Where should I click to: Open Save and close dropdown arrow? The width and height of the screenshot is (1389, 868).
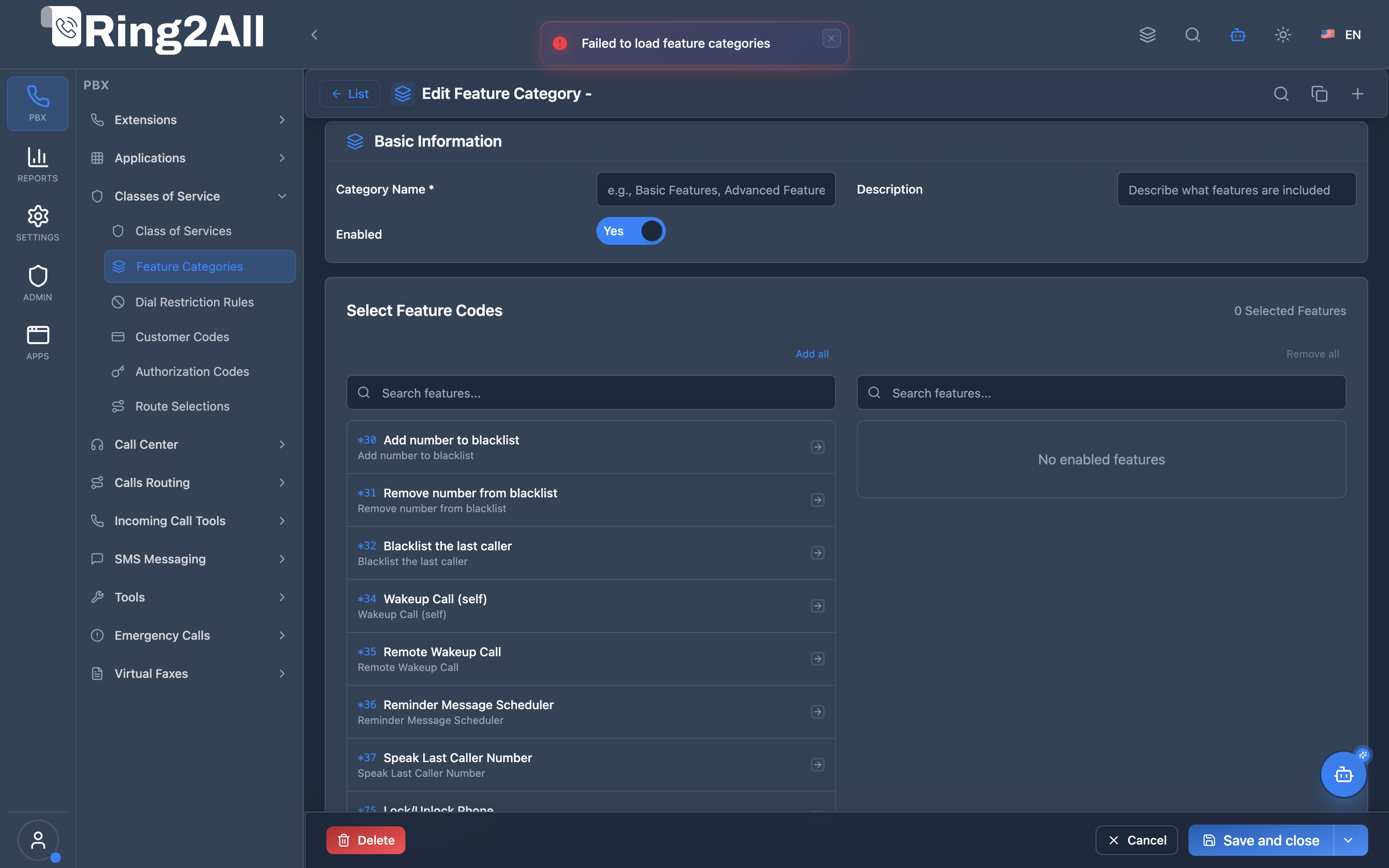click(1350, 840)
